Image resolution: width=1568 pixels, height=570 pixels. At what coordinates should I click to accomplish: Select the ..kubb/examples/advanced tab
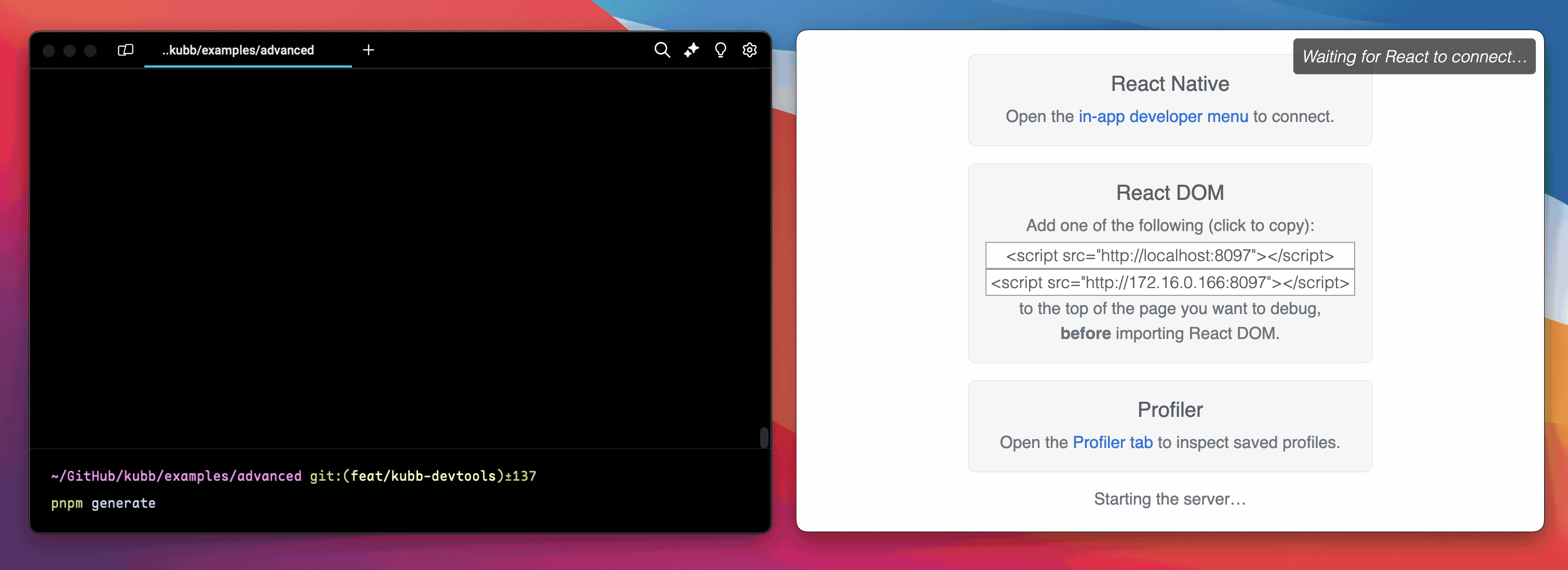coord(248,50)
